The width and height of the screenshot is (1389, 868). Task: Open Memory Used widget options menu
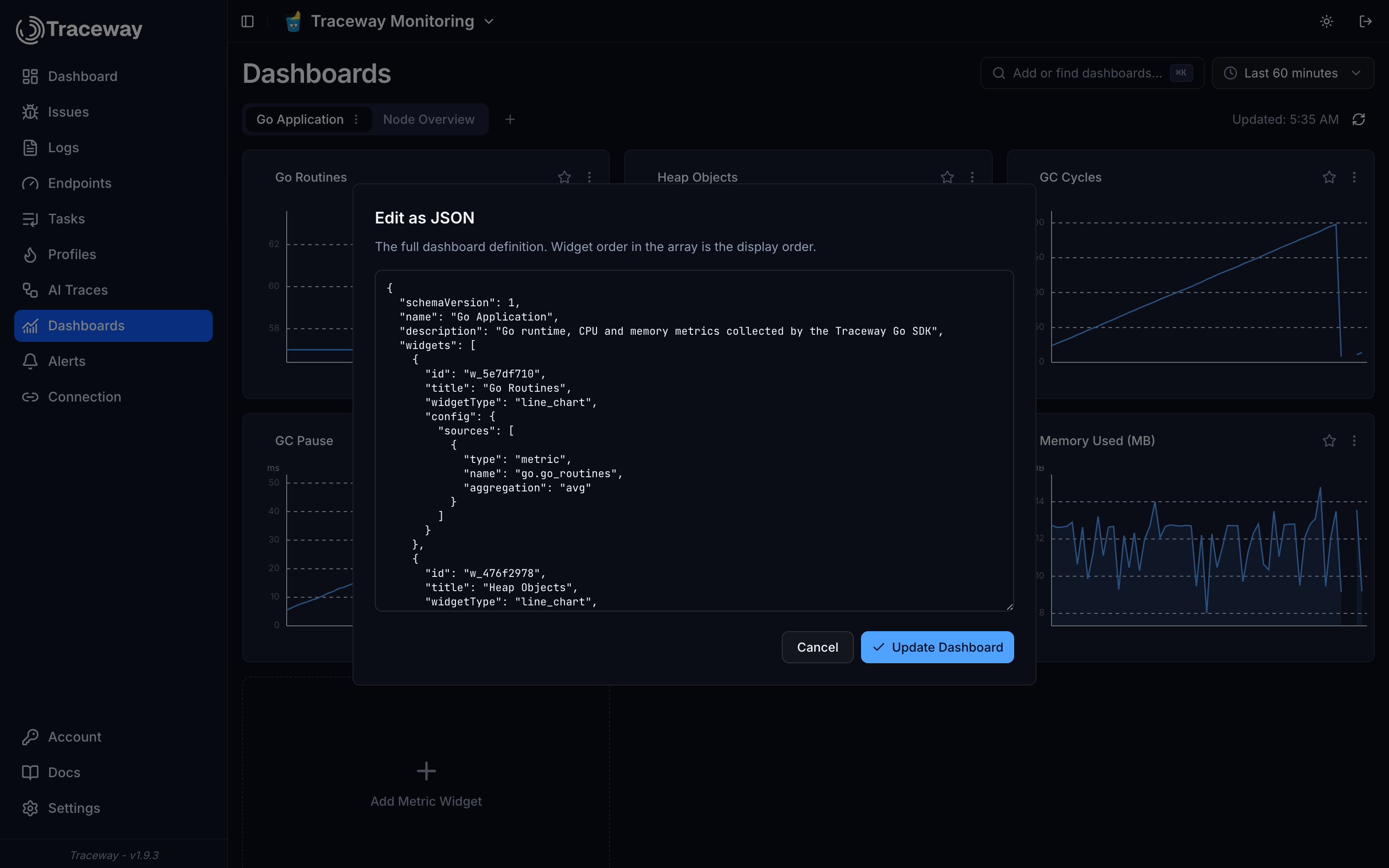point(1355,441)
